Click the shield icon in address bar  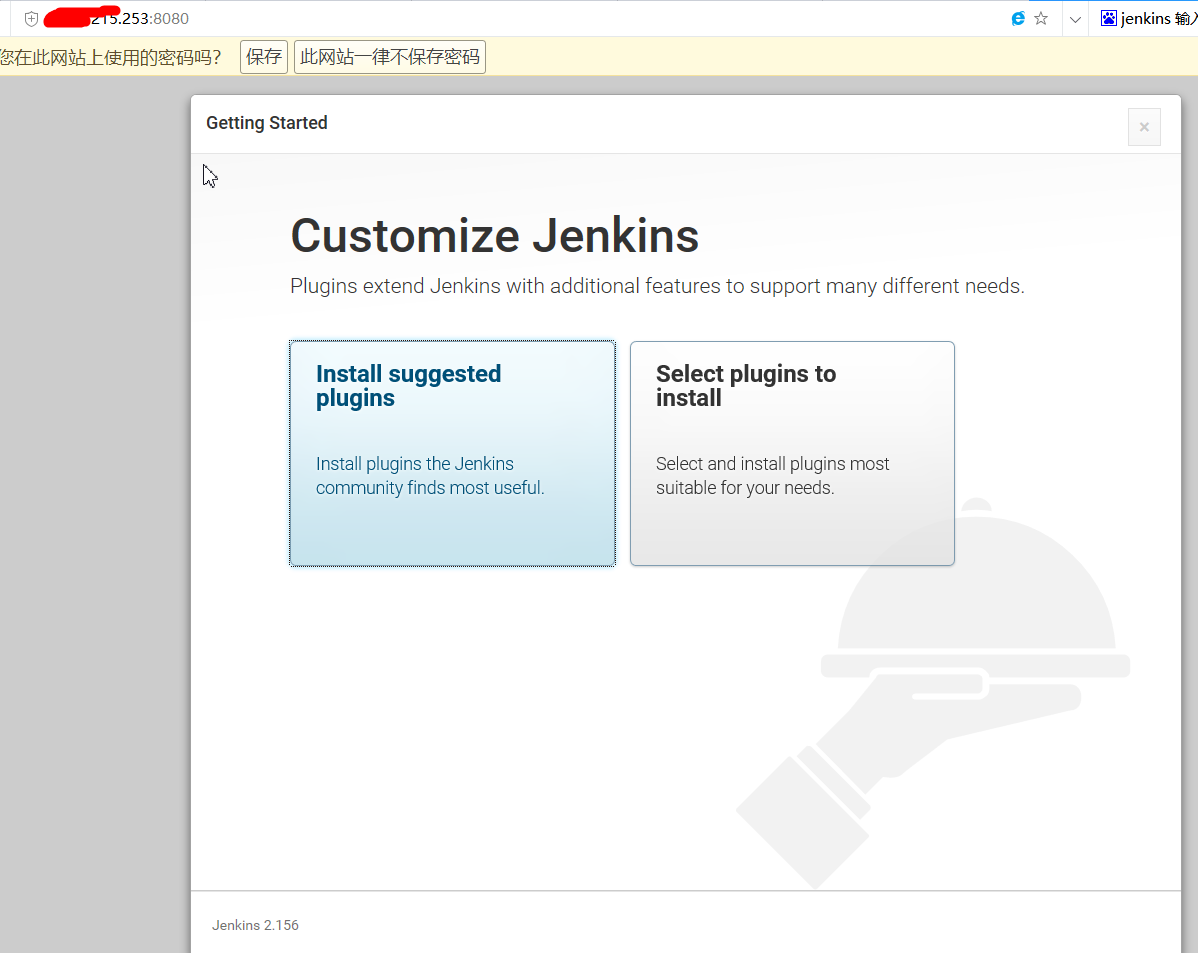coord(31,19)
